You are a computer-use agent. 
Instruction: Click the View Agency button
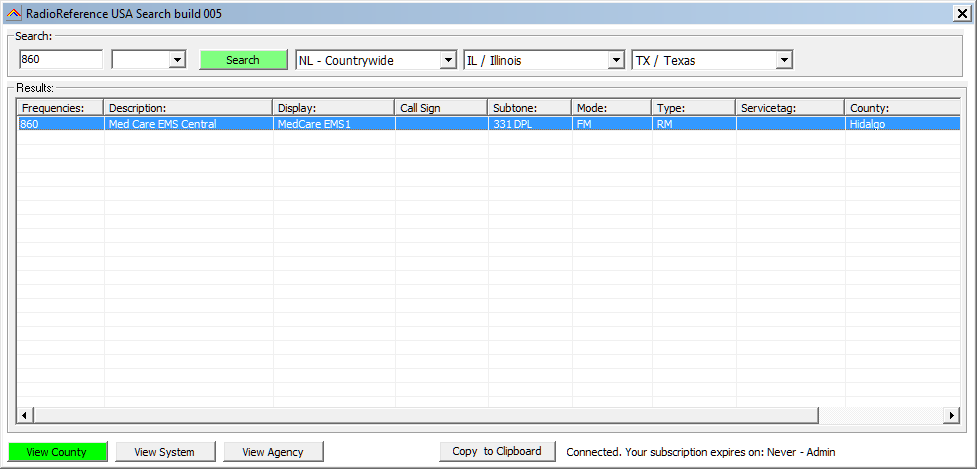[273, 452]
